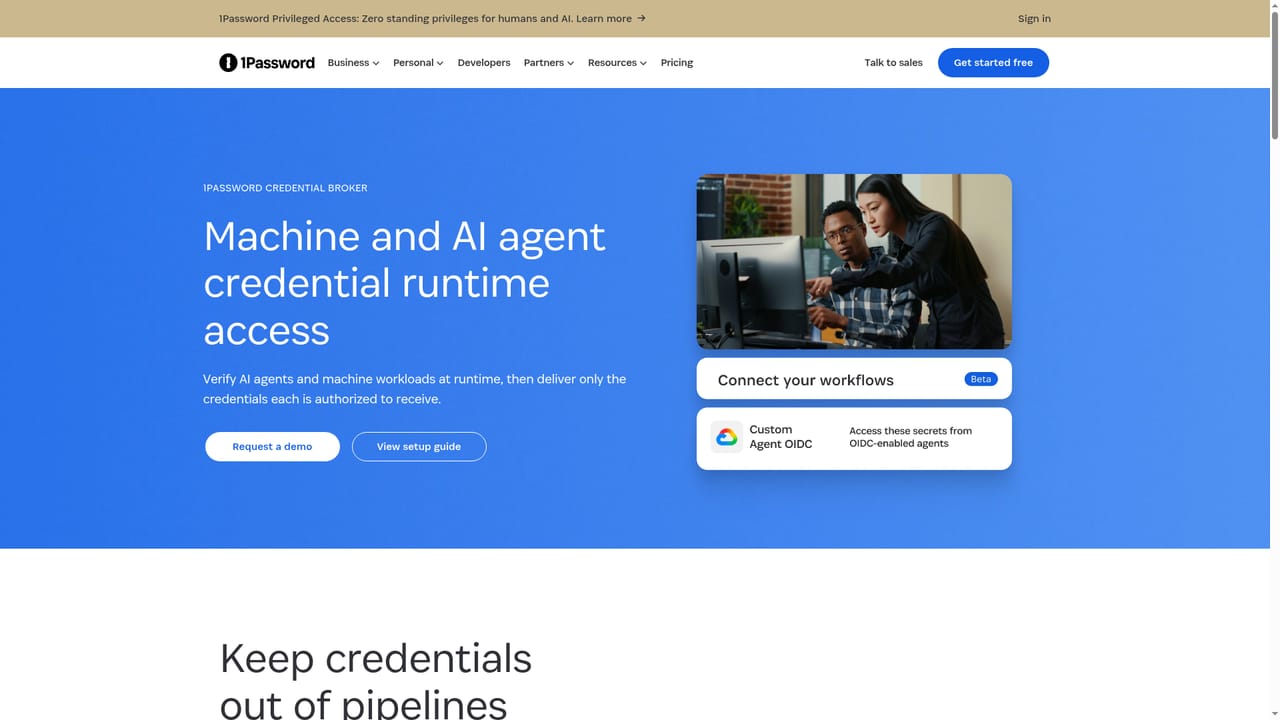
Task: Click View setup guide button
Action: coord(419,447)
